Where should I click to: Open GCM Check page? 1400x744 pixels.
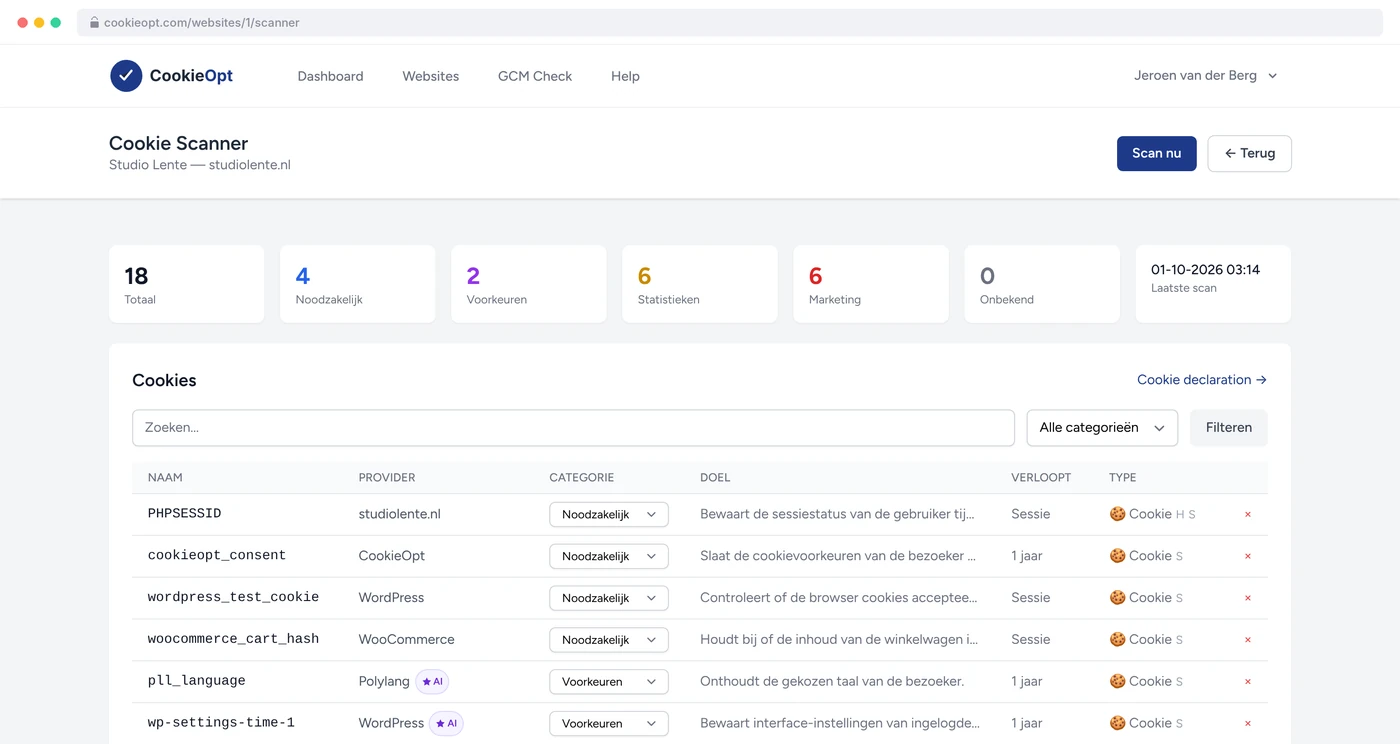point(535,76)
